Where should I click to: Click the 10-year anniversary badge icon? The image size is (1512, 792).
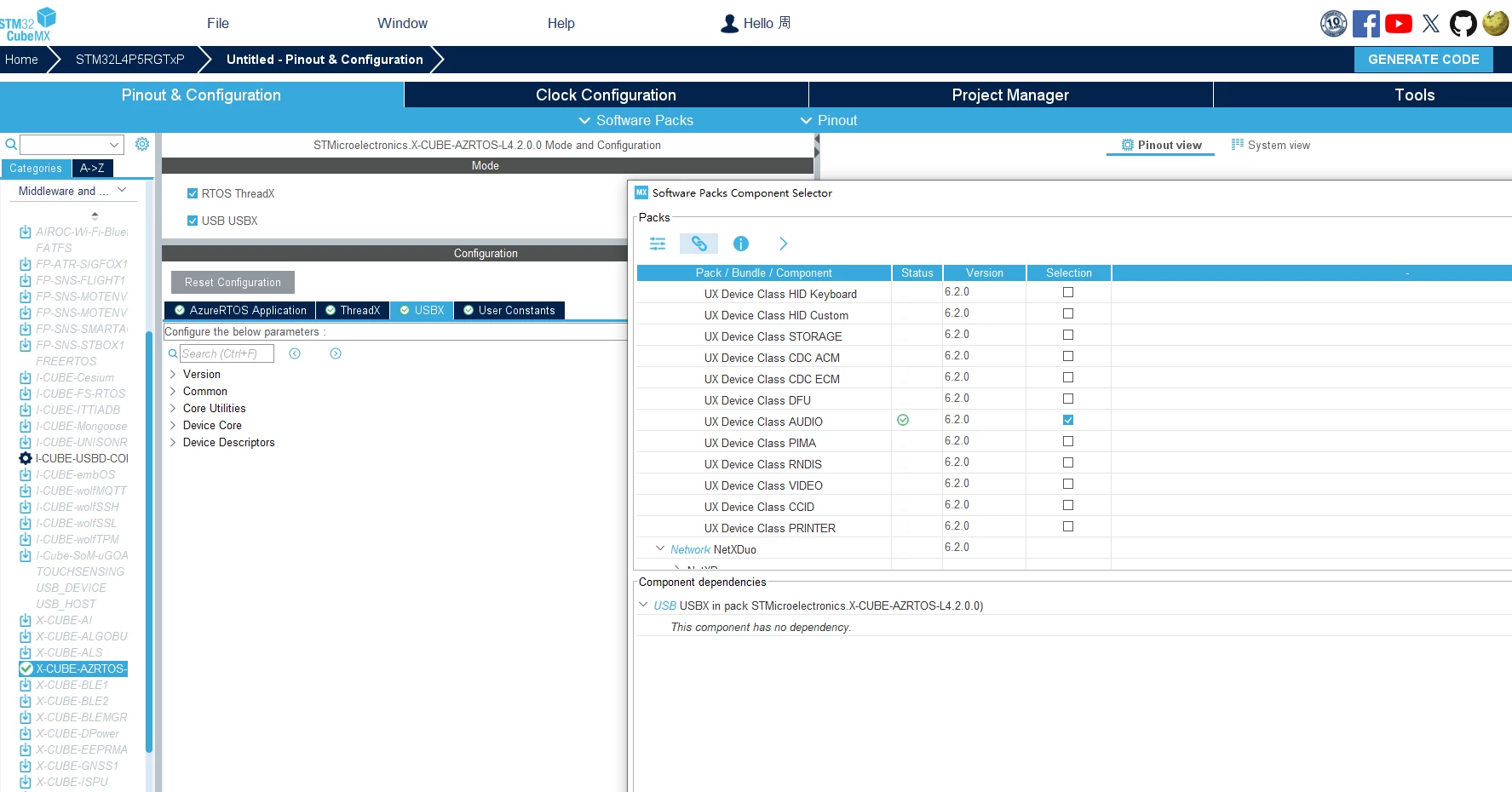pyautogui.click(x=1334, y=24)
